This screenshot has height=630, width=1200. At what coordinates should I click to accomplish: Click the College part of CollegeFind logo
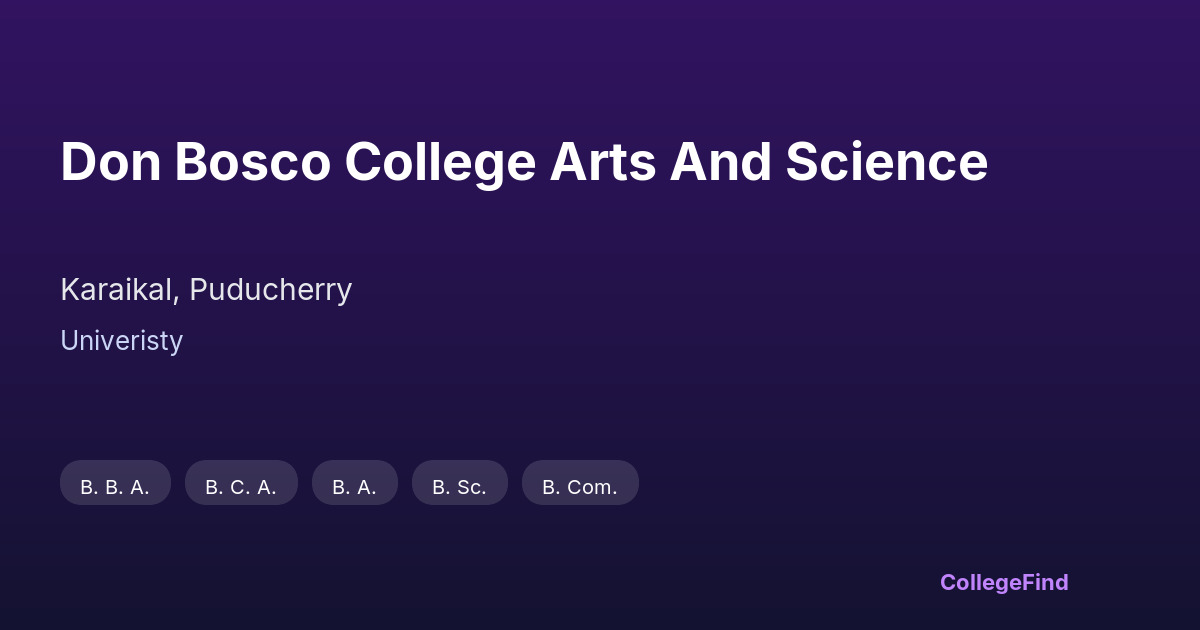980,582
